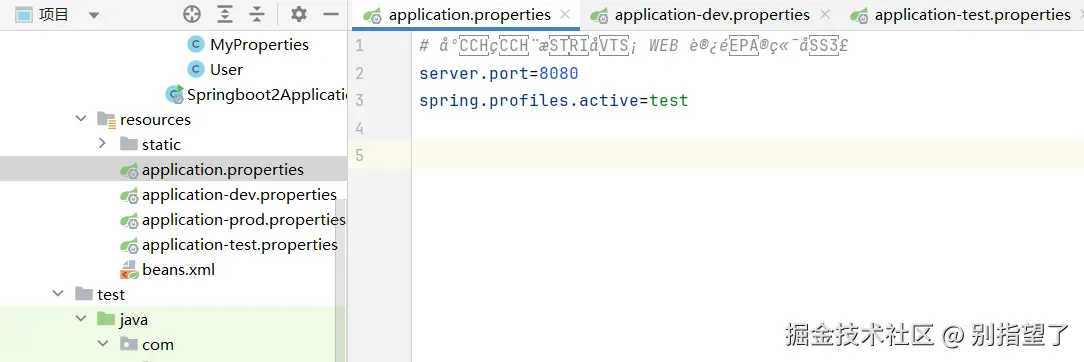Click application-prod.properties Spring icon in tree
1084x362 pixels.
tap(129, 220)
